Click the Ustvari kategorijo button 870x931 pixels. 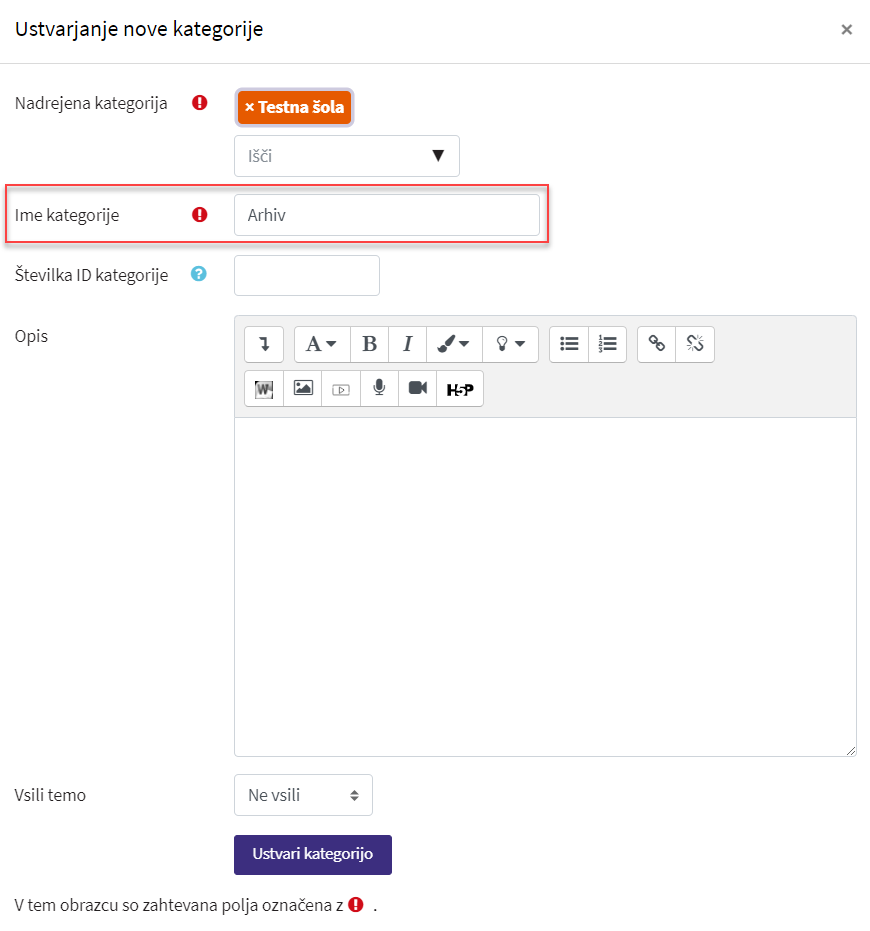coord(313,855)
